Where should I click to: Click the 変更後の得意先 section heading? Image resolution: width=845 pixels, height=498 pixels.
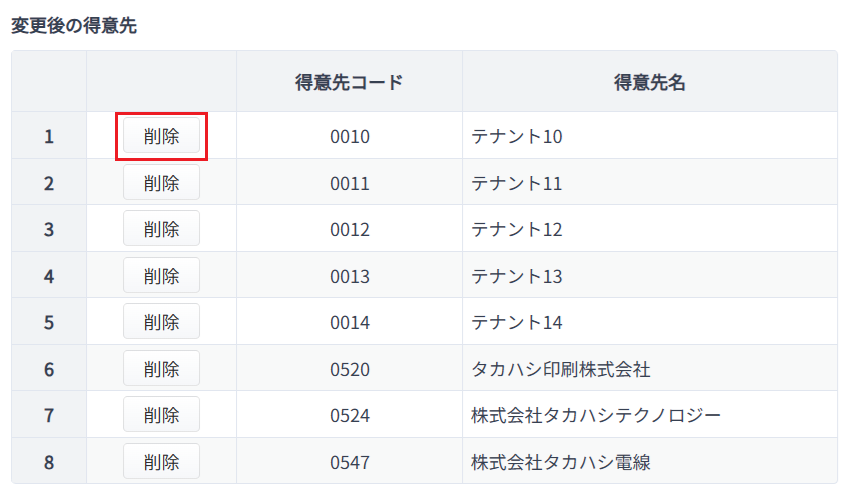click(x=74, y=25)
